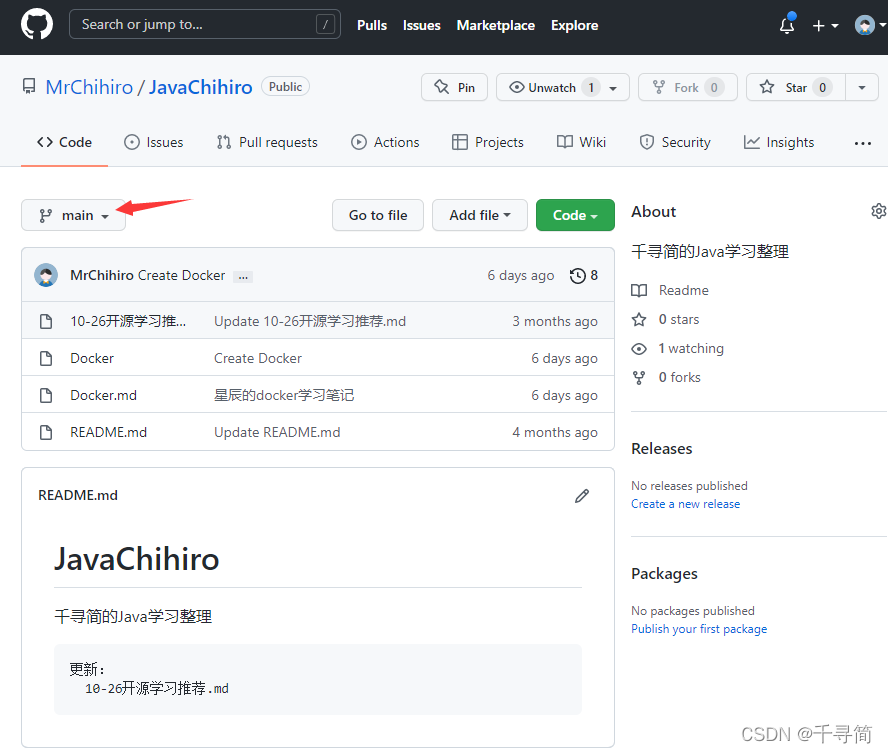This screenshot has height=753, width=888.
Task: Click Publish your first package
Action: click(x=699, y=629)
